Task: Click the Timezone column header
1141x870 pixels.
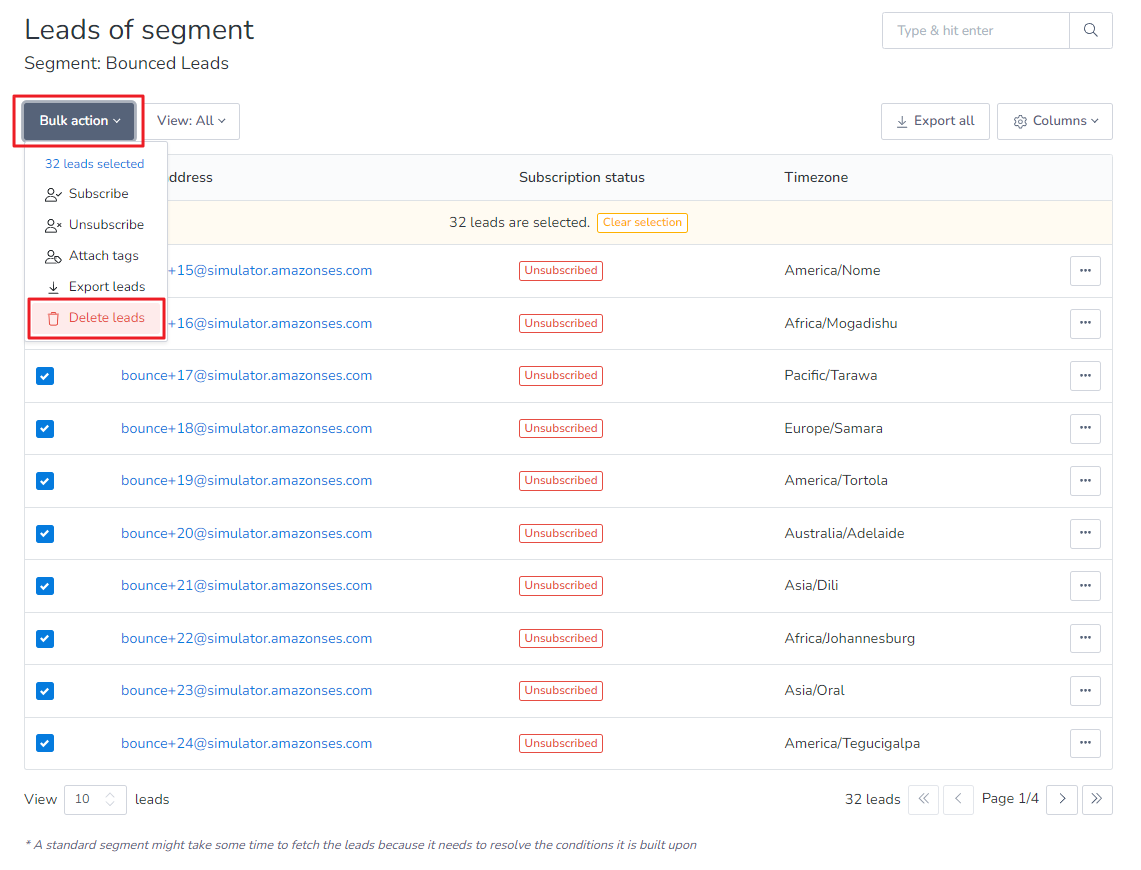Action: pos(816,177)
